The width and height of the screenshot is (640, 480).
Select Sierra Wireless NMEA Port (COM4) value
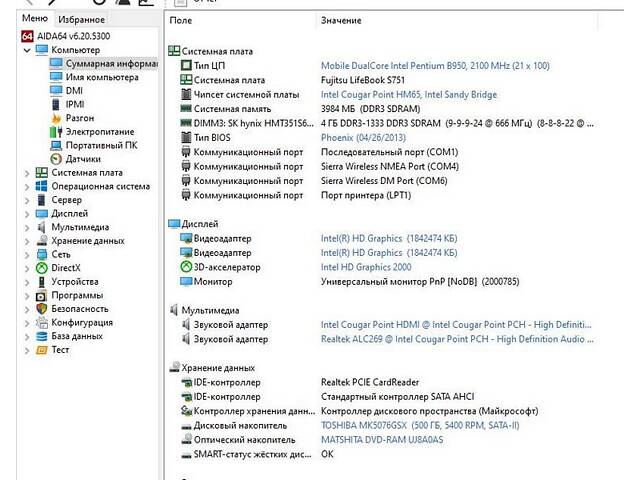tap(390, 167)
